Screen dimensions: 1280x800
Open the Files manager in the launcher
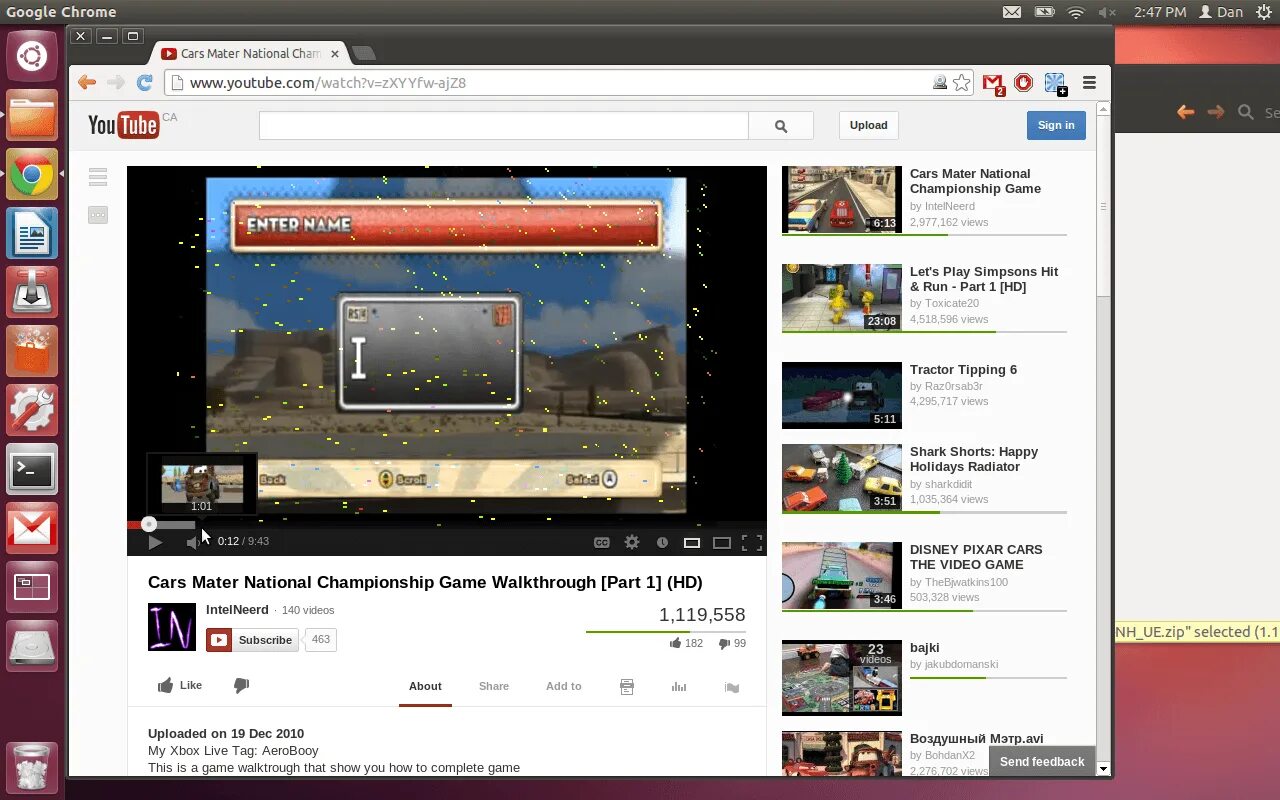pos(32,115)
